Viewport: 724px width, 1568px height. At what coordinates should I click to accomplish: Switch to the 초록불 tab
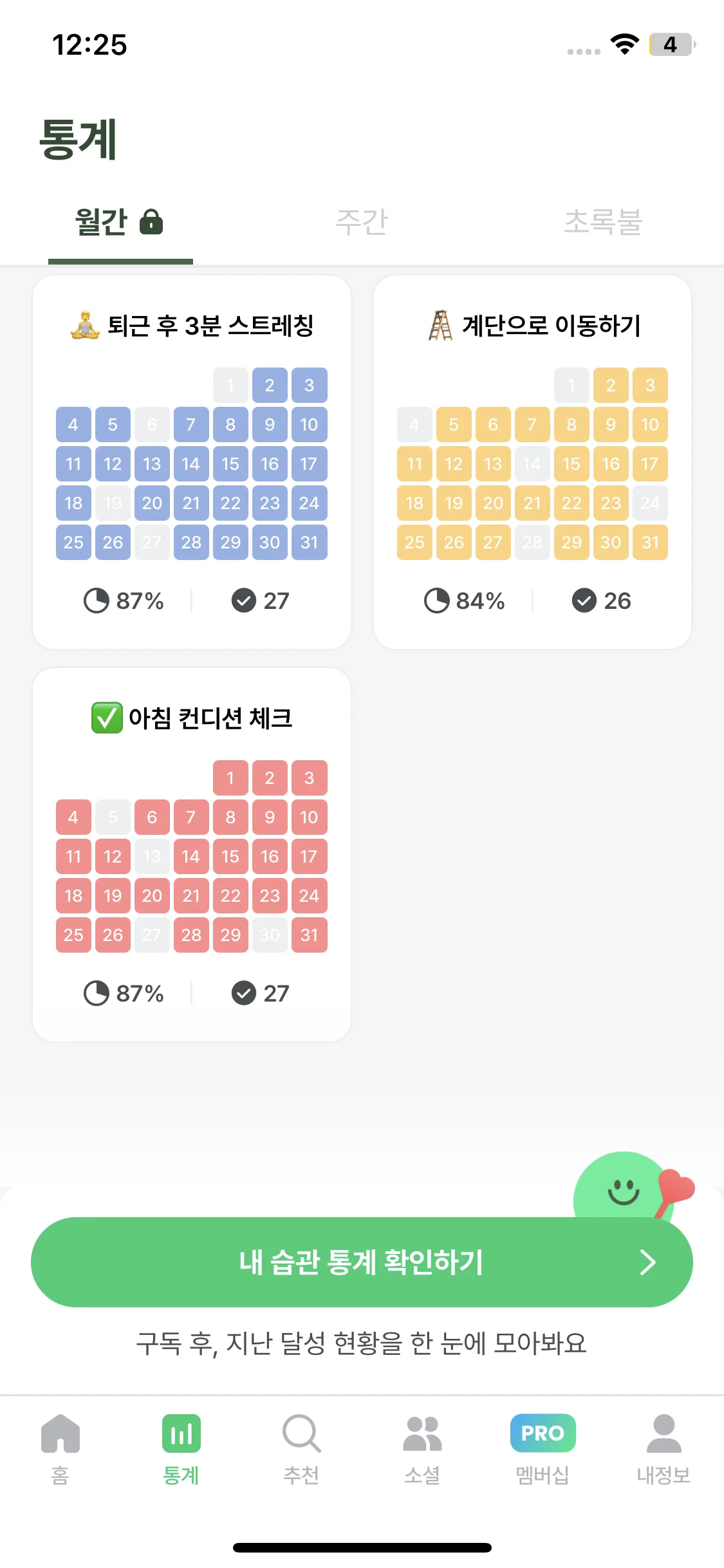click(x=603, y=222)
